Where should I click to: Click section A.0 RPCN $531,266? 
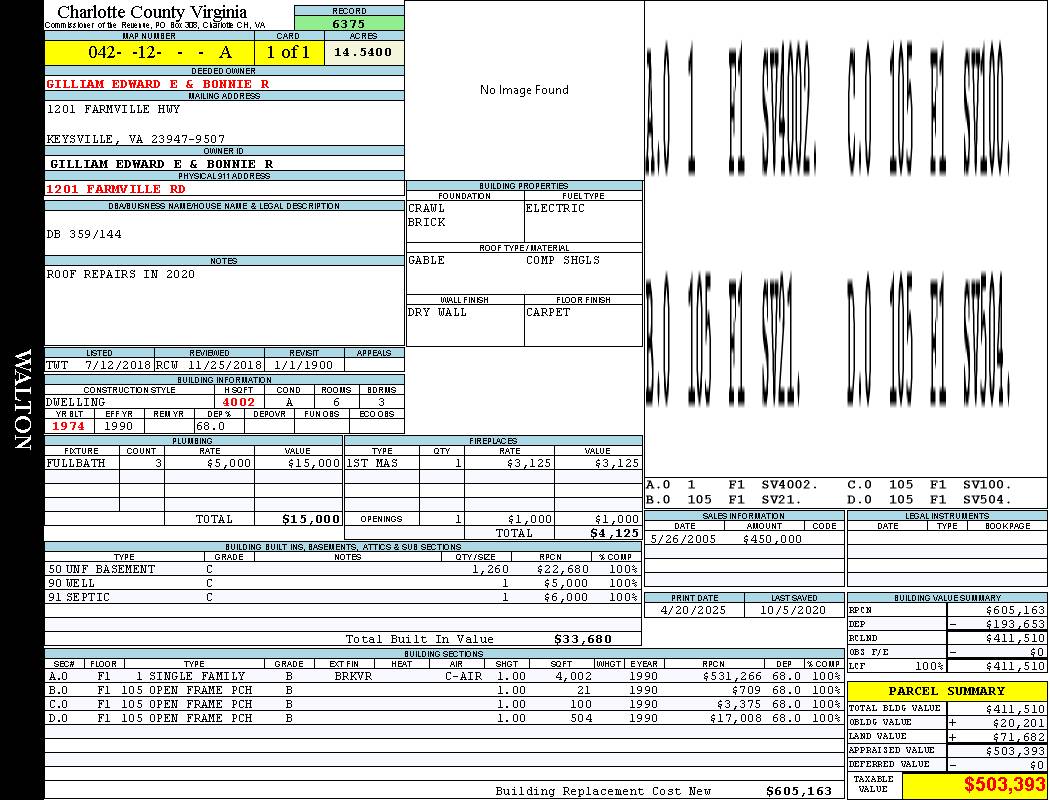(x=732, y=676)
